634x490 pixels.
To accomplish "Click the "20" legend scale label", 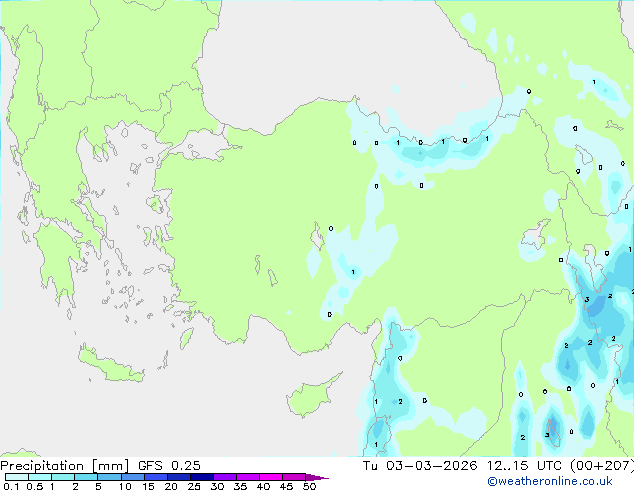I will (171, 486).
